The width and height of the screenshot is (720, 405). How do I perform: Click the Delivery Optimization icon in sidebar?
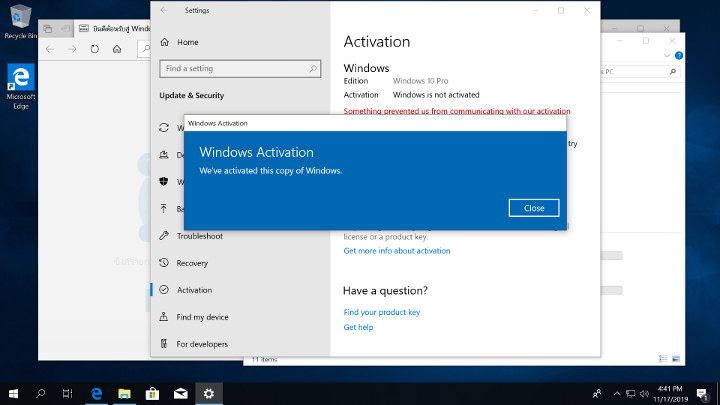point(164,155)
